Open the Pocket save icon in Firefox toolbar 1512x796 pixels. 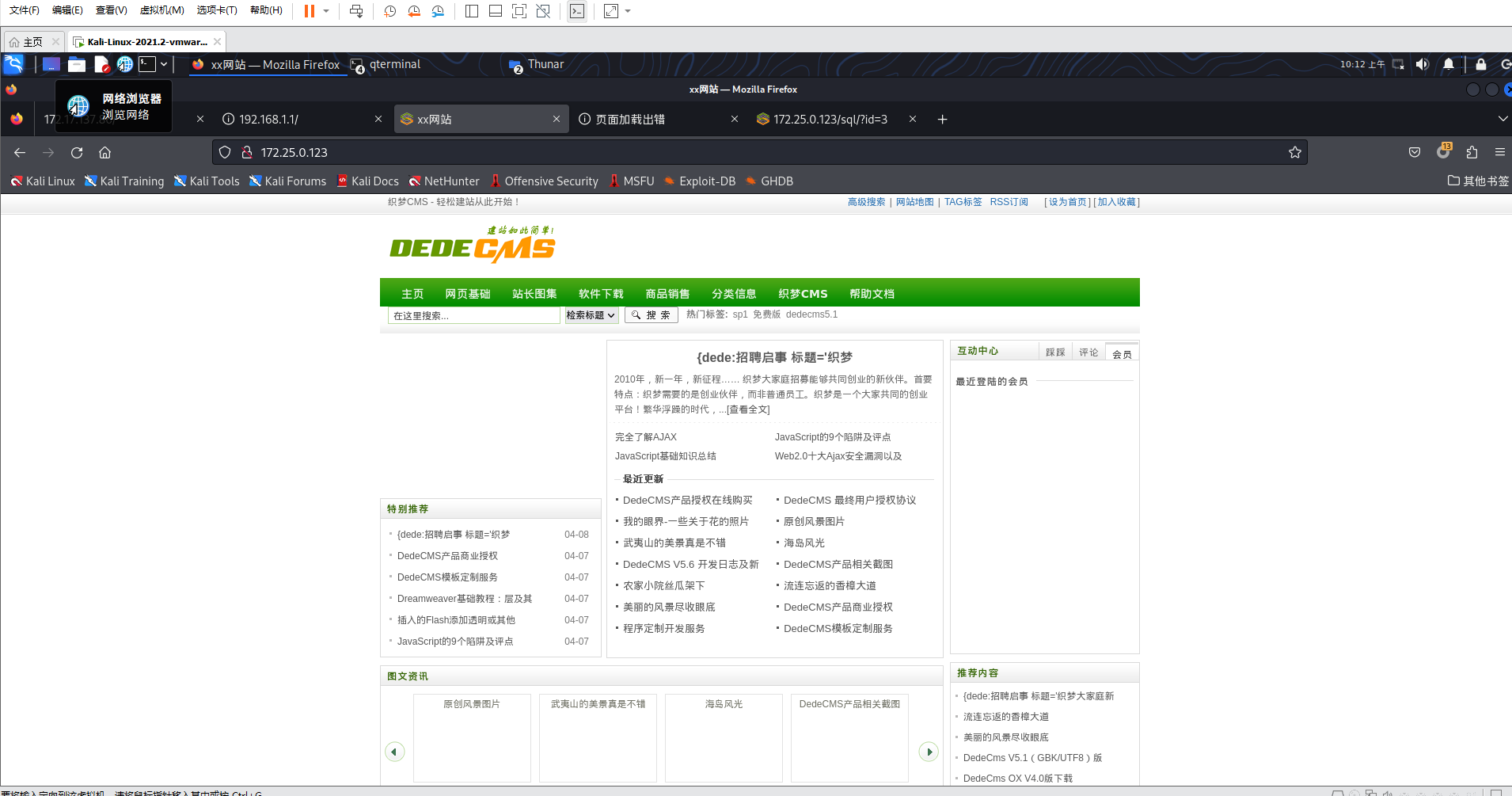(x=1415, y=152)
